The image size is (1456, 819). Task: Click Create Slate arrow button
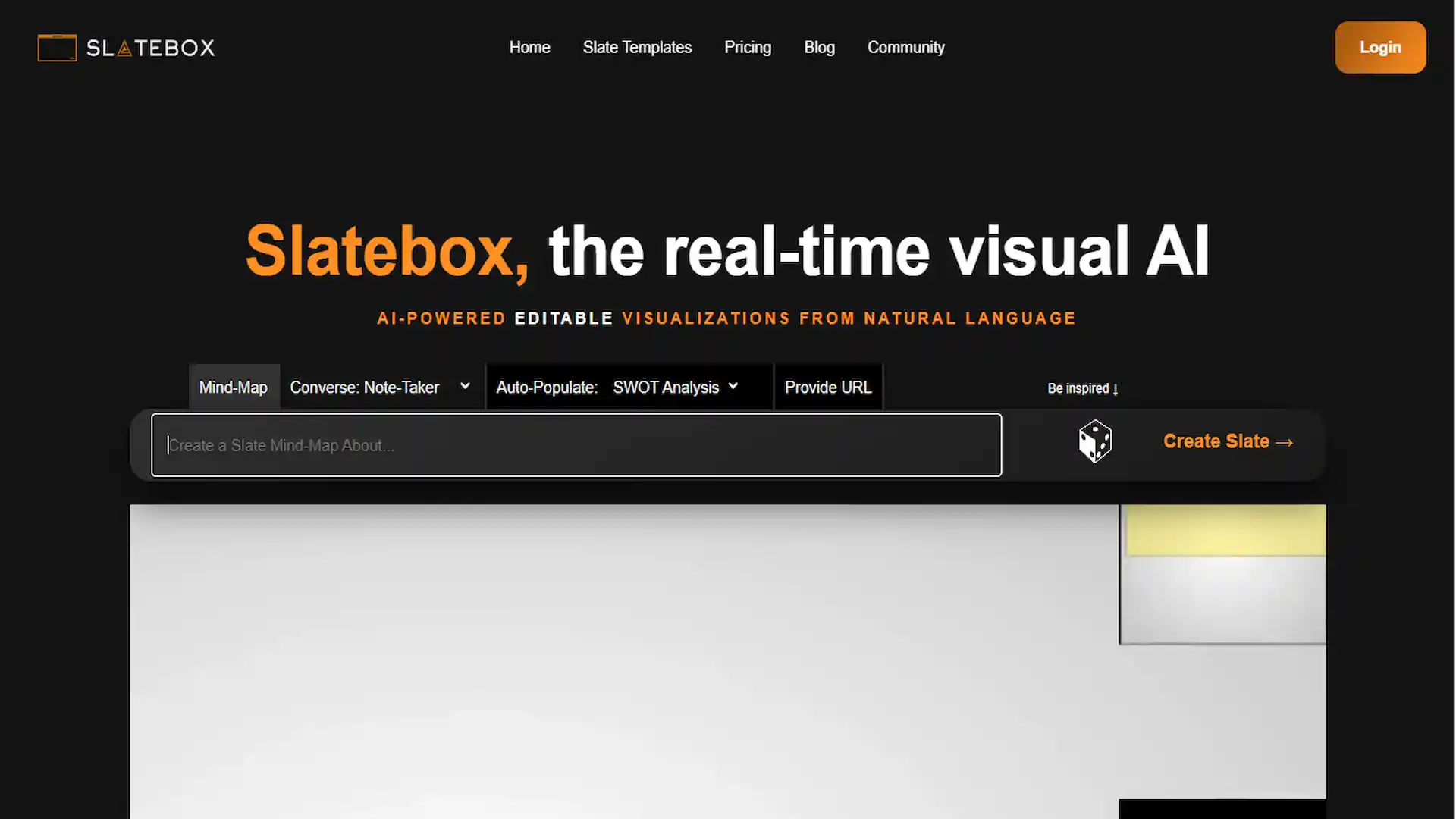(x=1228, y=441)
